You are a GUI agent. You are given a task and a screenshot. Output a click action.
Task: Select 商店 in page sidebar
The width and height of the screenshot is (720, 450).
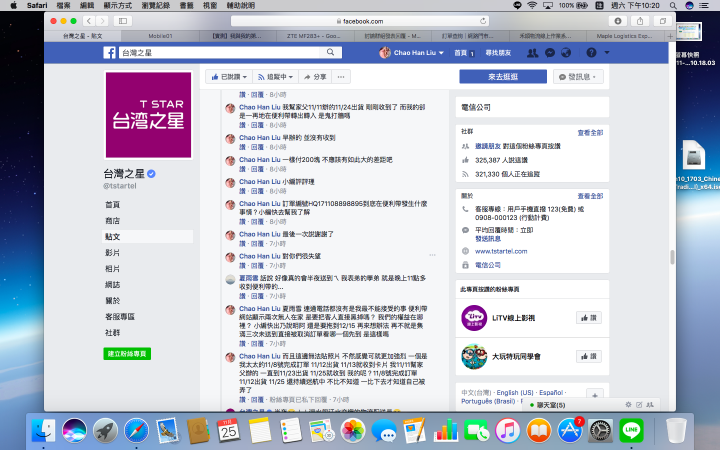tap(112, 221)
